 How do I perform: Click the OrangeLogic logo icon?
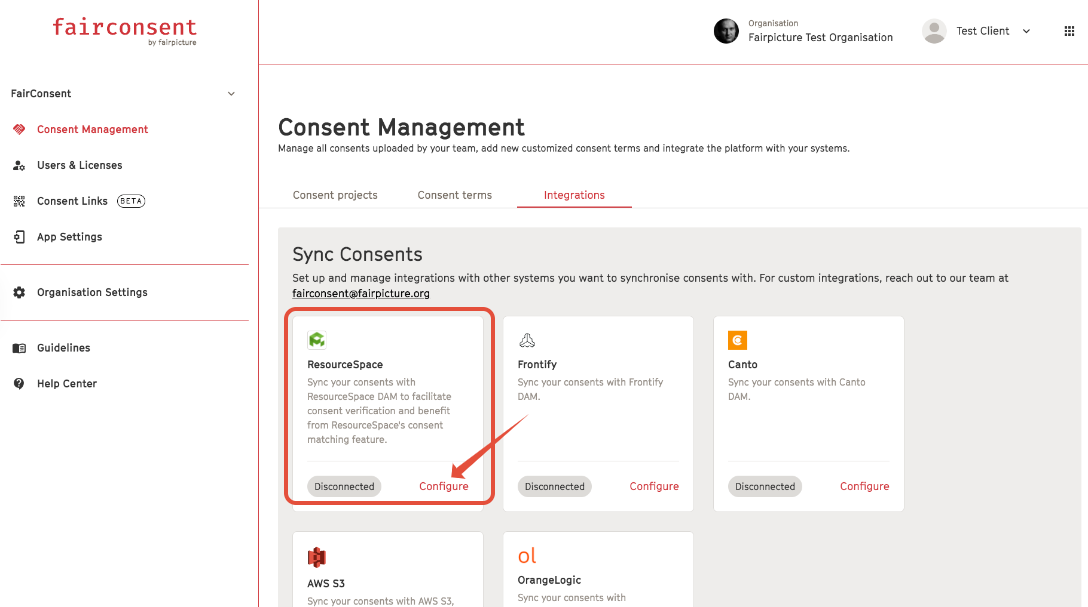(x=527, y=556)
